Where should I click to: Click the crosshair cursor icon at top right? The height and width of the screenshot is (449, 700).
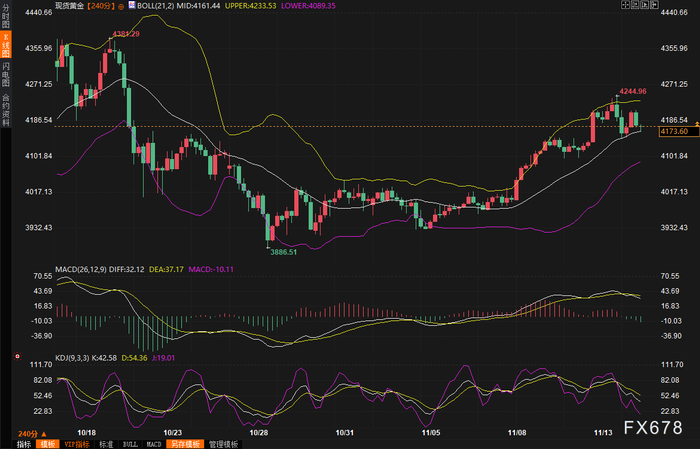pos(625,5)
